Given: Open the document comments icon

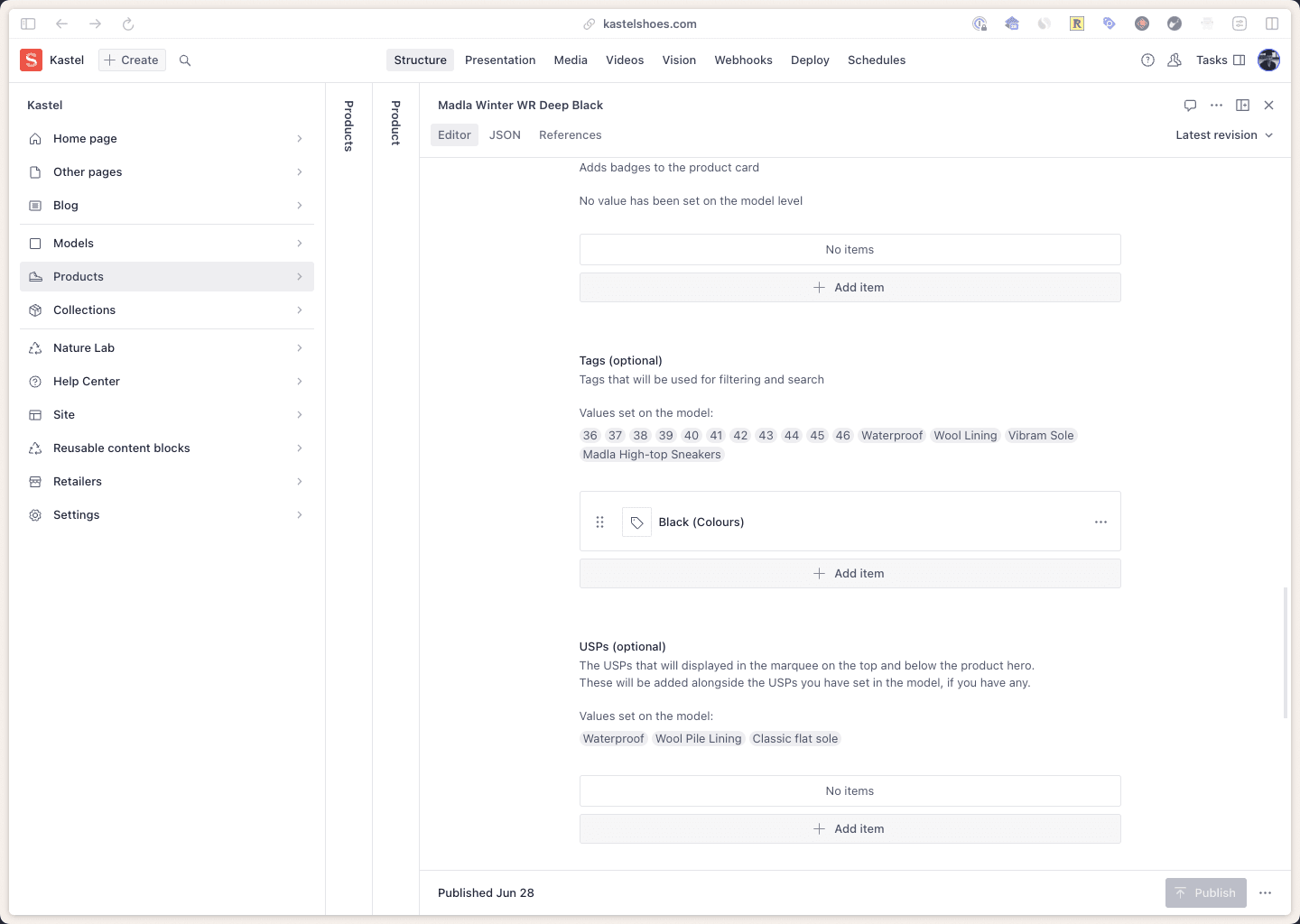Looking at the screenshot, I should 1190,106.
